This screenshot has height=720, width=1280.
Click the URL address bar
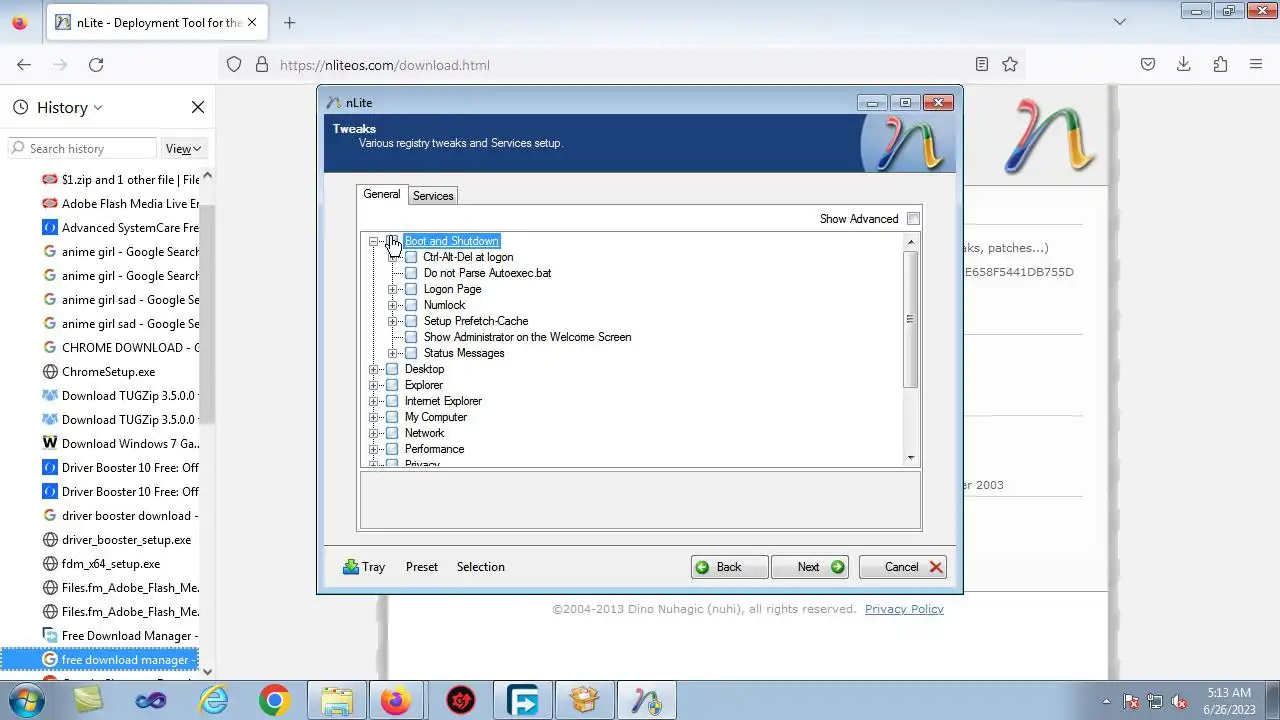click(x=620, y=64)
